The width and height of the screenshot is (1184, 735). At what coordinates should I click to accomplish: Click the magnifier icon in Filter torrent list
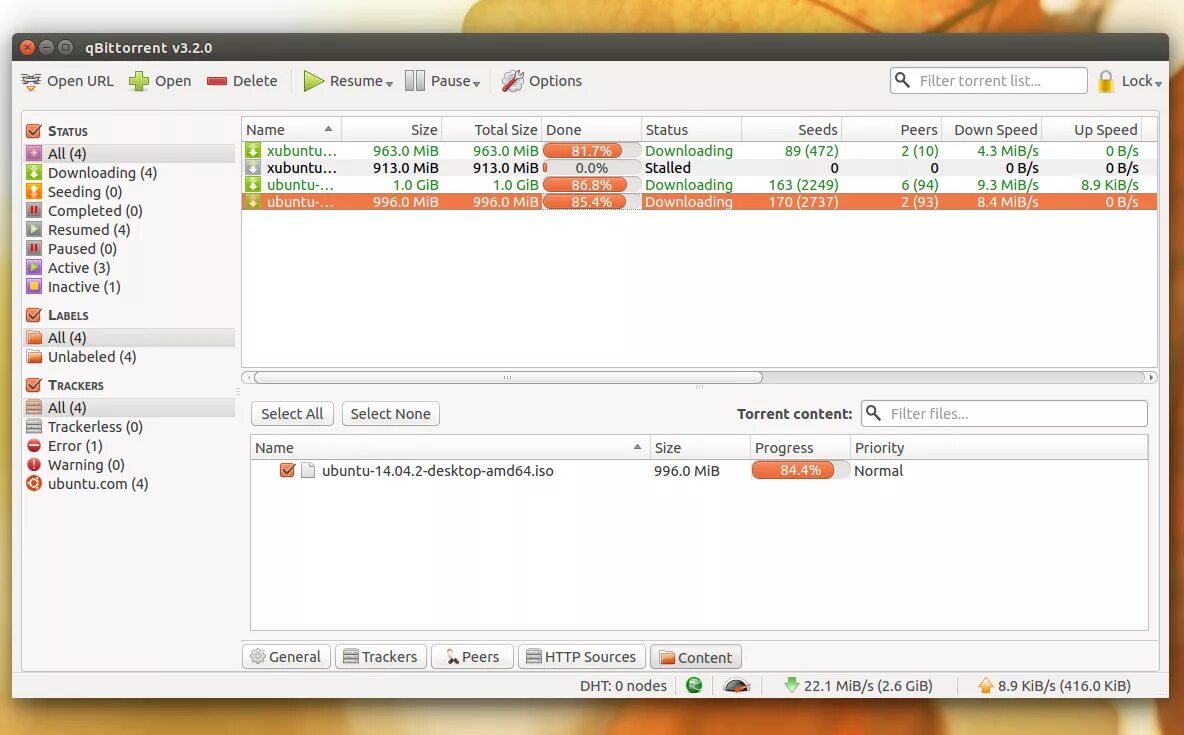[x=902, y=80]
